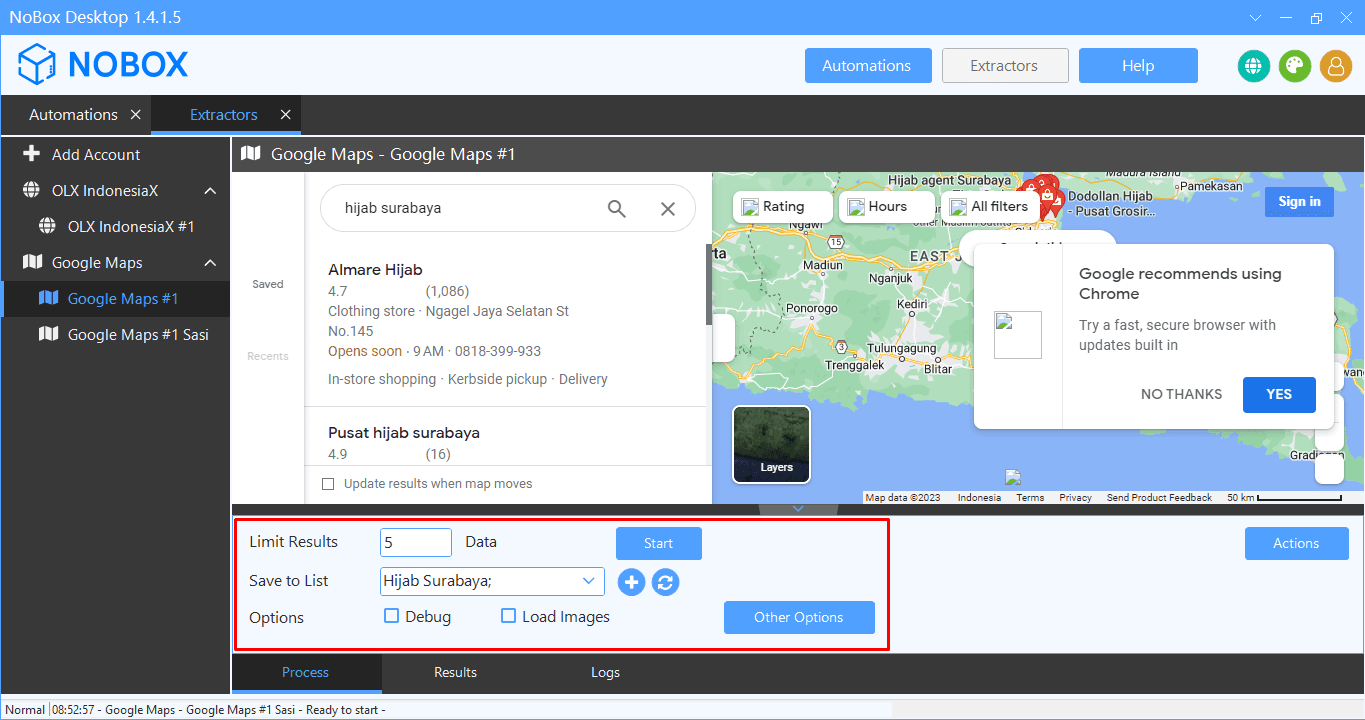Enable the Load Images checkbox

pyautogui.click(x=509, y=616)
